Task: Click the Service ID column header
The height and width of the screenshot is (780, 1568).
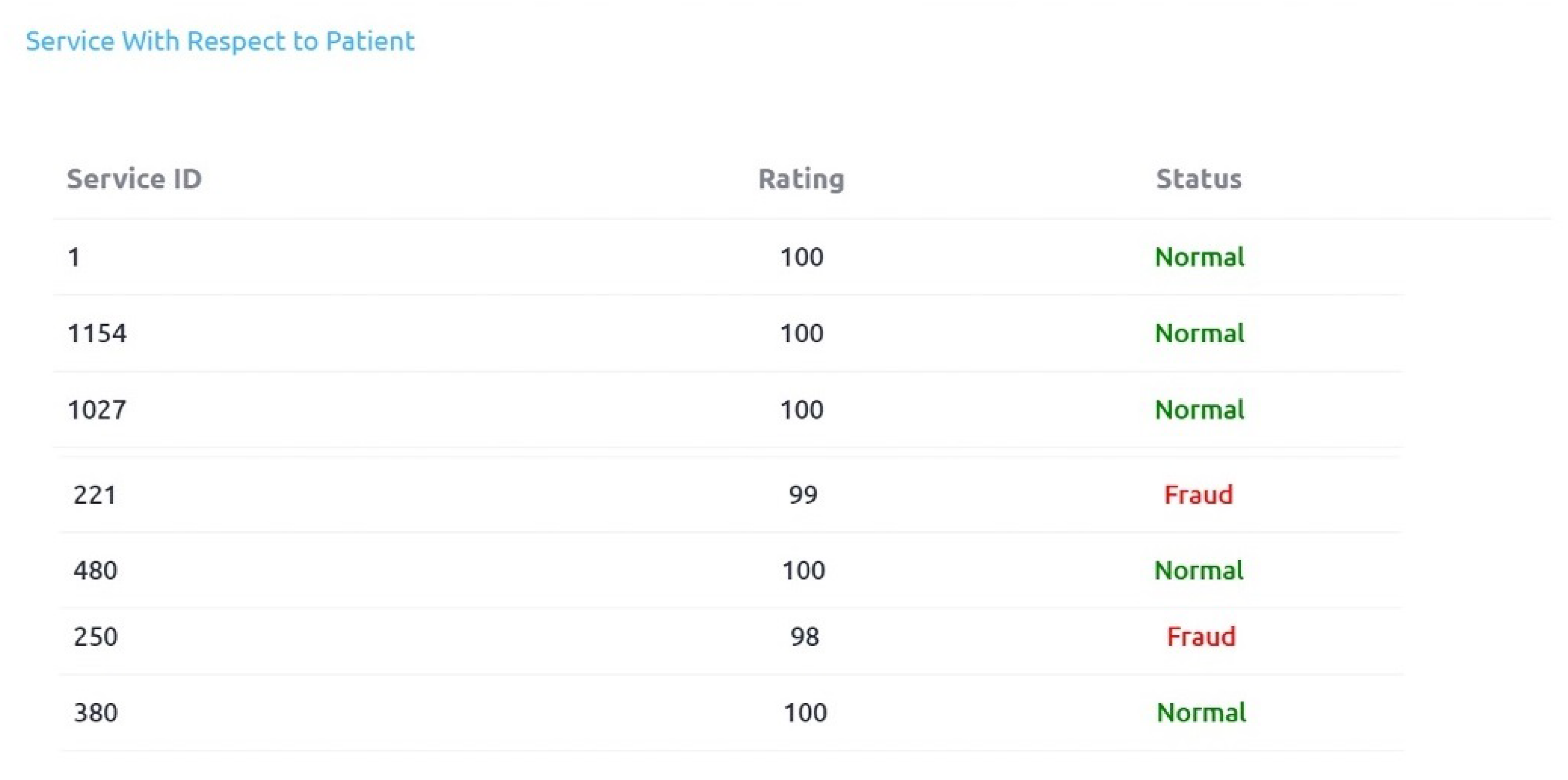Action: coord(134,179)
